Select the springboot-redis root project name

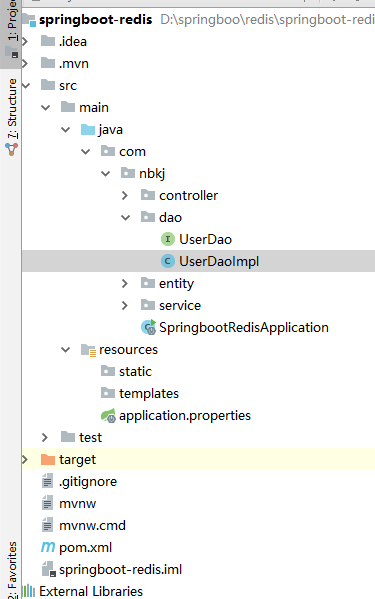(95, 19)
